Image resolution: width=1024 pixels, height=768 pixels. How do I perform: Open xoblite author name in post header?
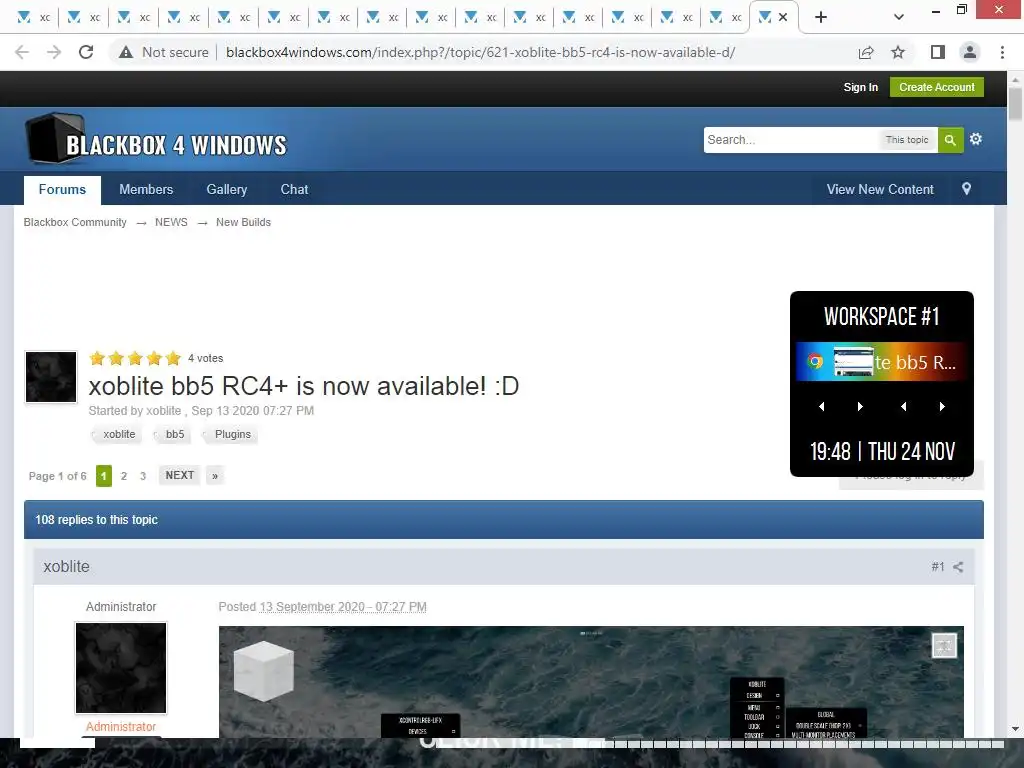coord(67,567)
